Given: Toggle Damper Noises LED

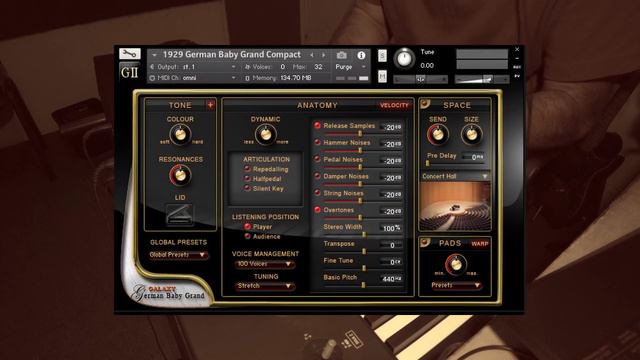Looking at the screenshot, I should click(x=317, y=176).
